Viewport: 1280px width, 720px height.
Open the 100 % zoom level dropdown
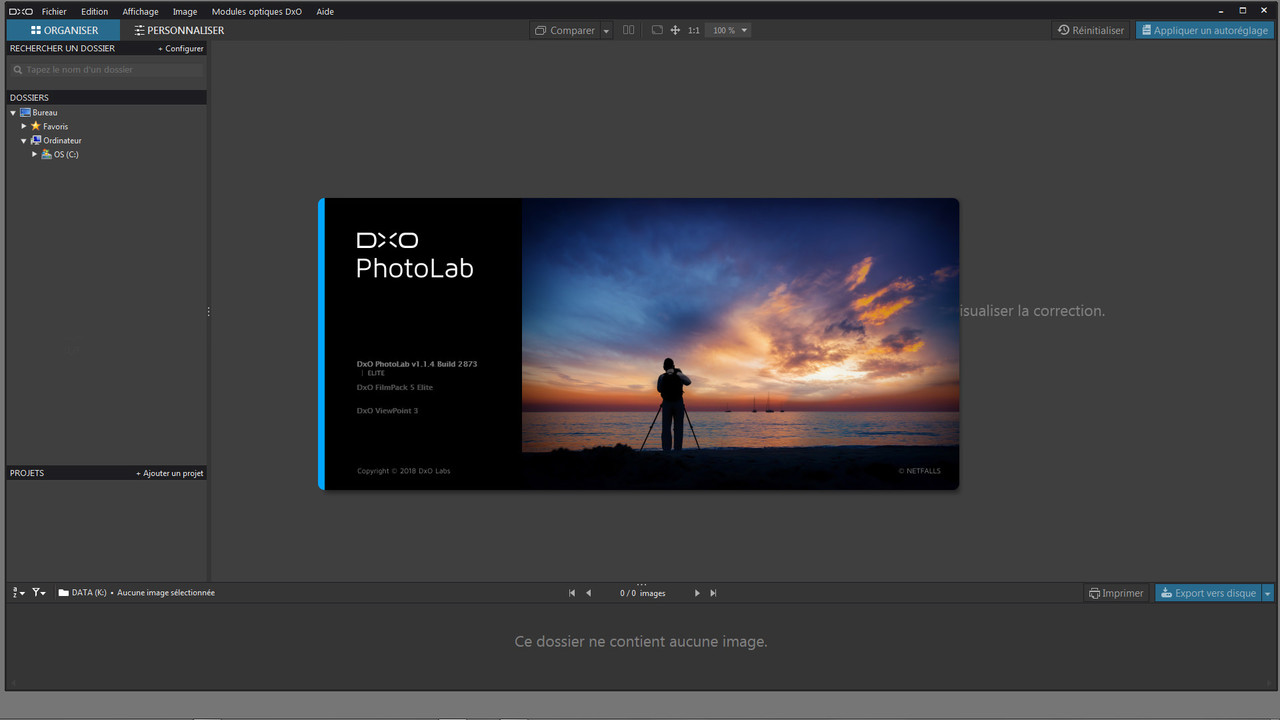729,31
